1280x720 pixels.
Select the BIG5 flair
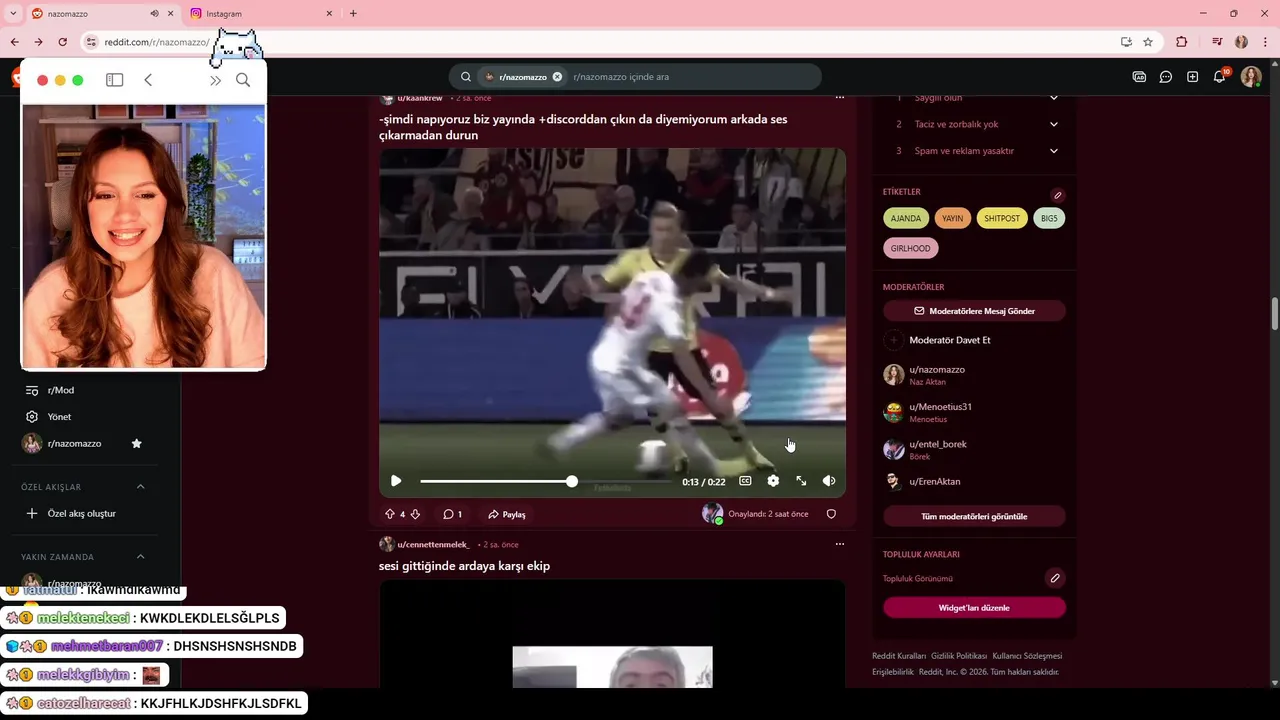click(x=1049, y=218)
